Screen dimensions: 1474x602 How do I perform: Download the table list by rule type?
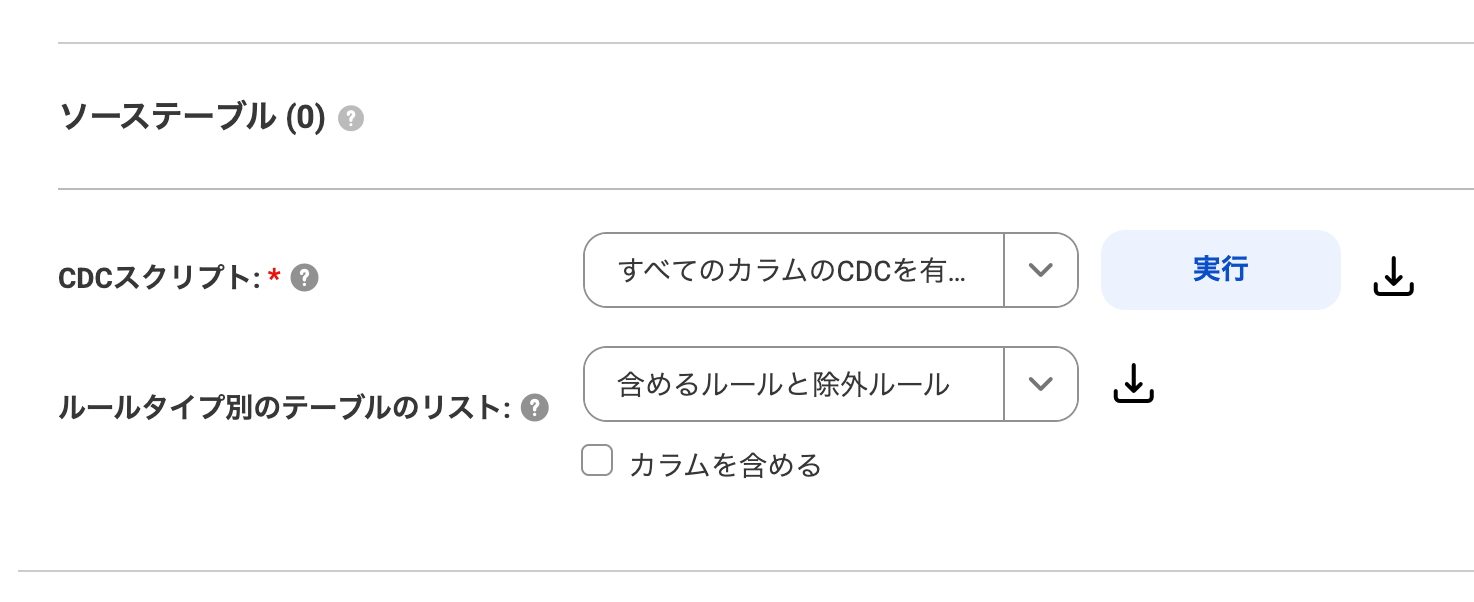[1133, 384]
